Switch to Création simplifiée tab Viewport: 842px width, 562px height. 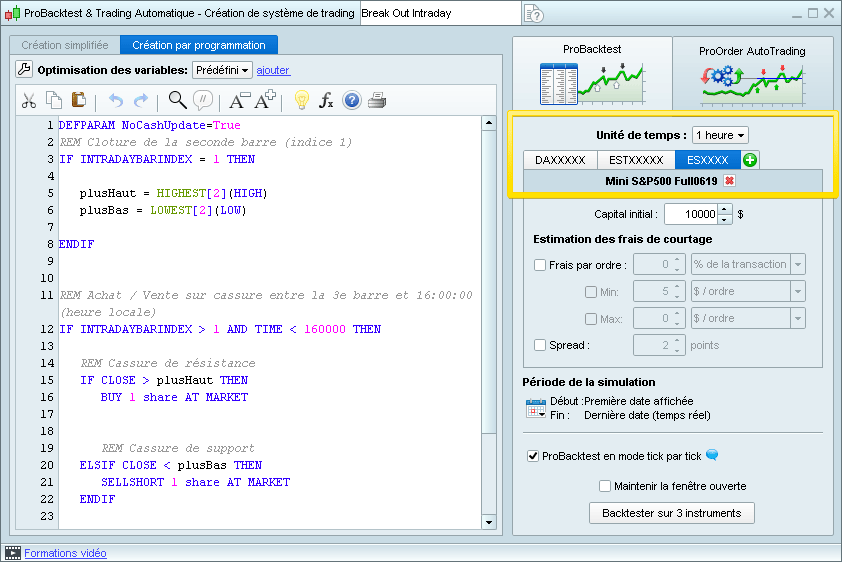pyautogui.click(x=64, y=45)
